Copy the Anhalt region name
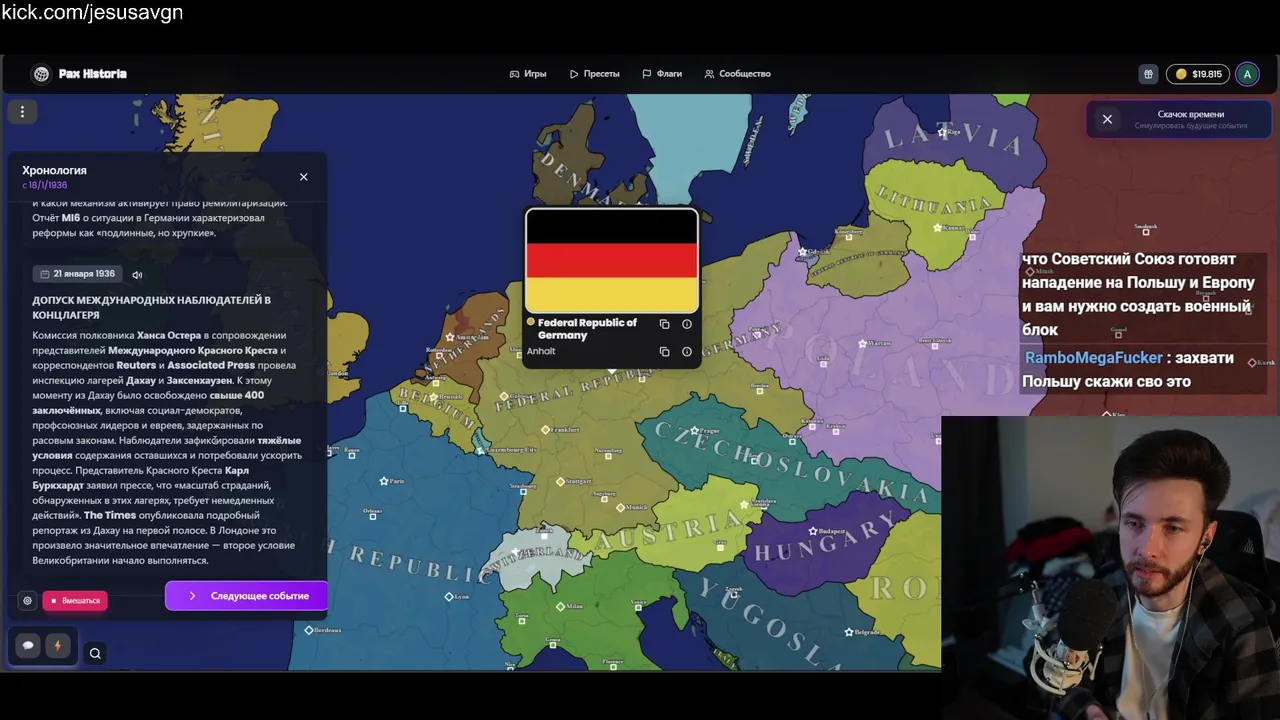This screenshot has height=720, width=1280. pyautogui.click(x=664, y=352)
